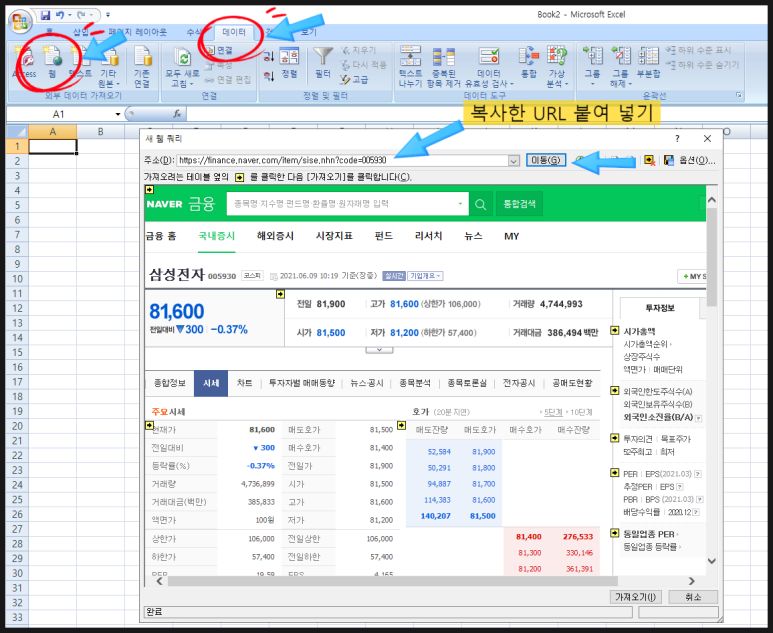The height and width of the screenshot is (633, 773).
Task: Open 옵션(O)... web query options
Action: (697, 160)
